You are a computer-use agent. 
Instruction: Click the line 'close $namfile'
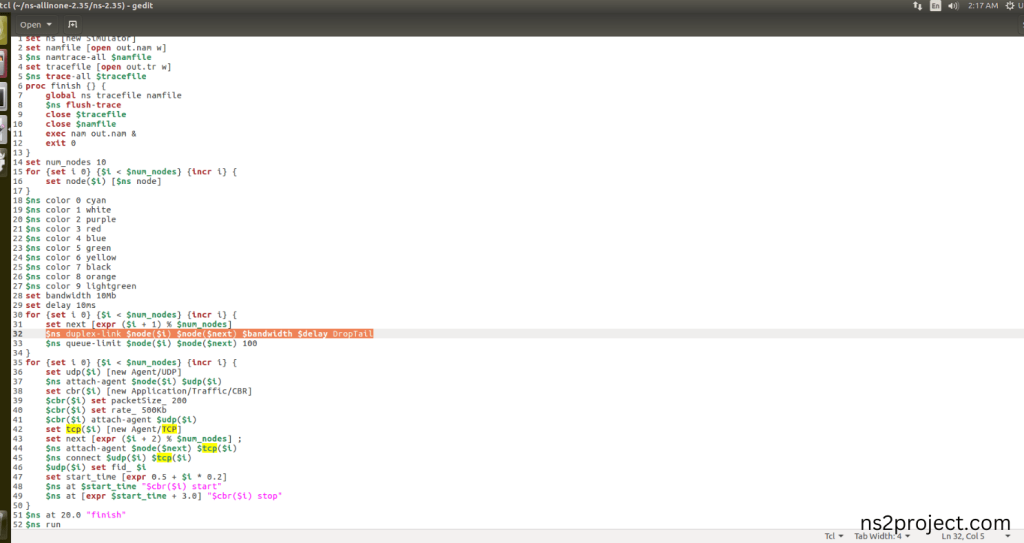(80, 124)
